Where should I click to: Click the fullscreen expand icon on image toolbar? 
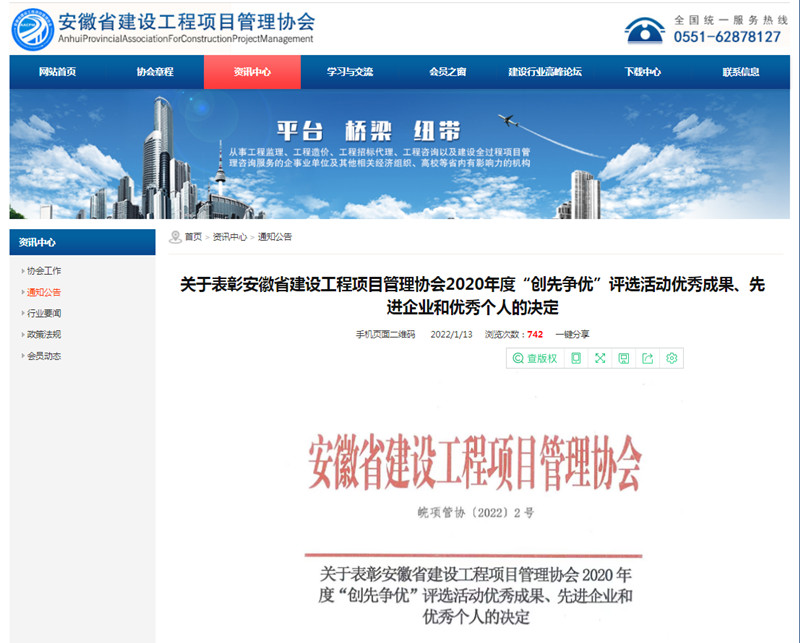600,358
